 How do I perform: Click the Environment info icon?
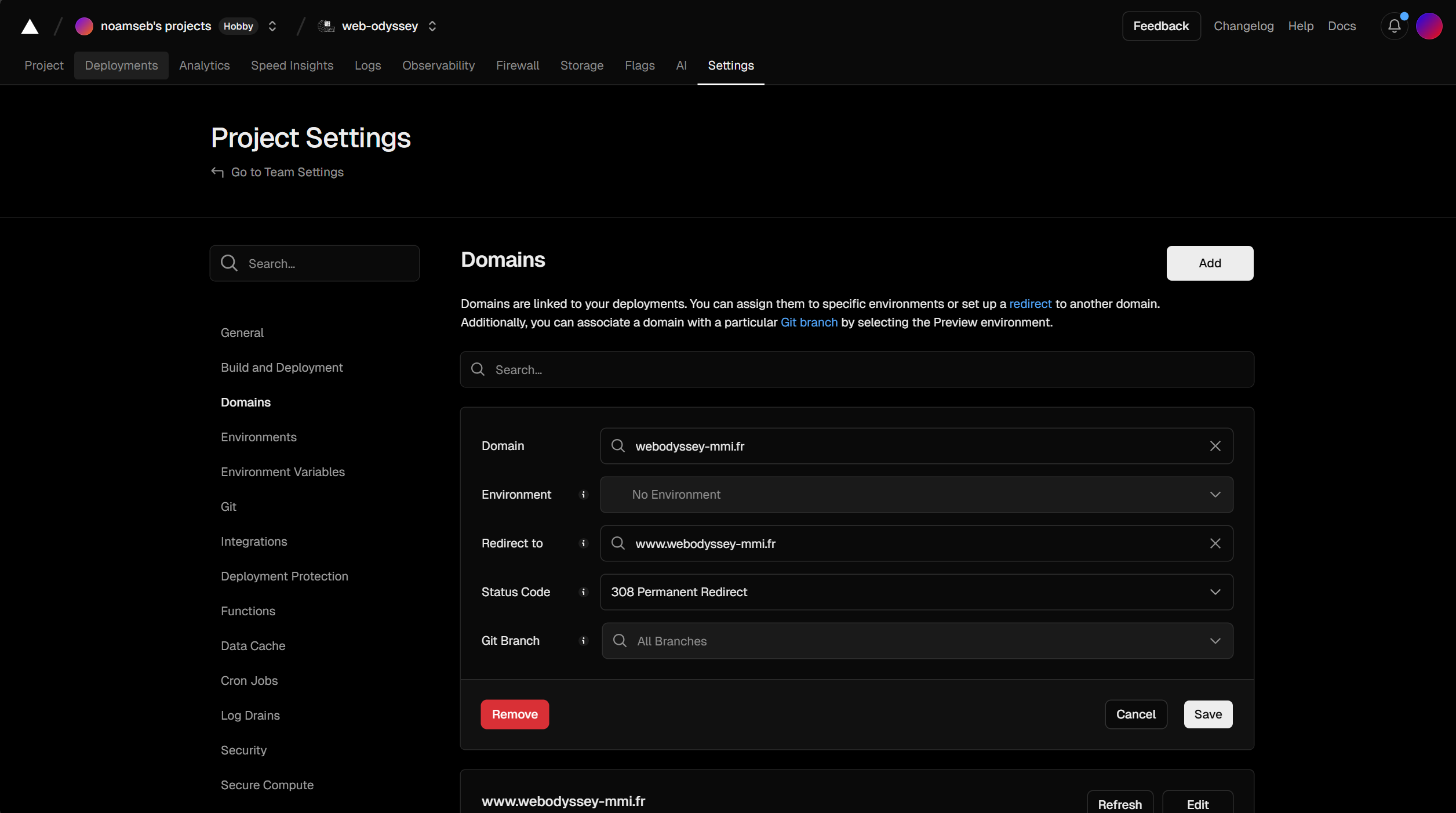point(584,495)
